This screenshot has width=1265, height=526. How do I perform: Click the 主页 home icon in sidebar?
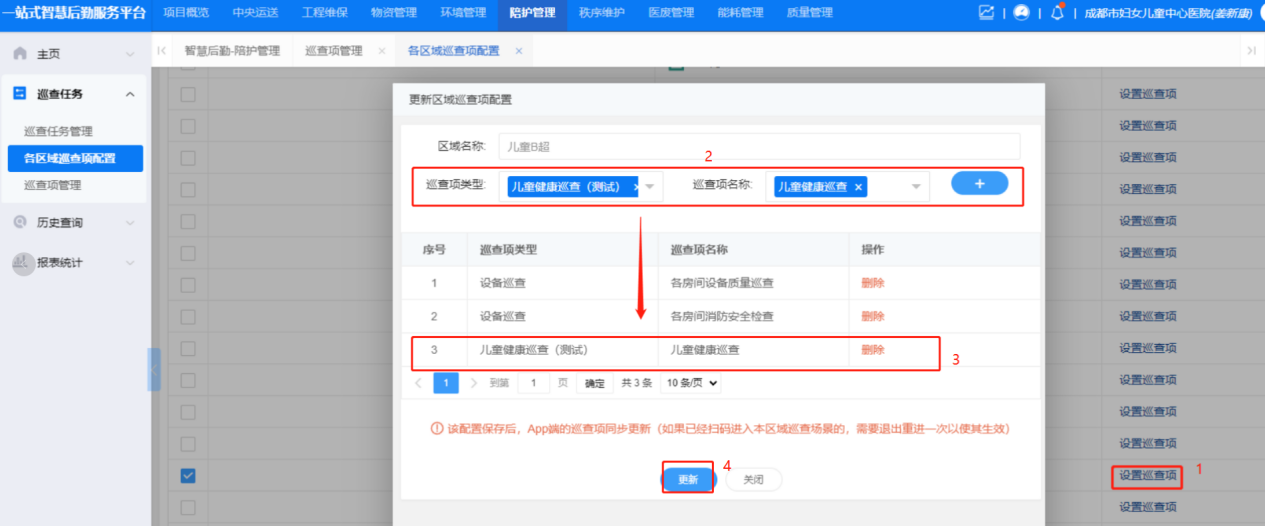pyautogui.click(x=20, y=53)
